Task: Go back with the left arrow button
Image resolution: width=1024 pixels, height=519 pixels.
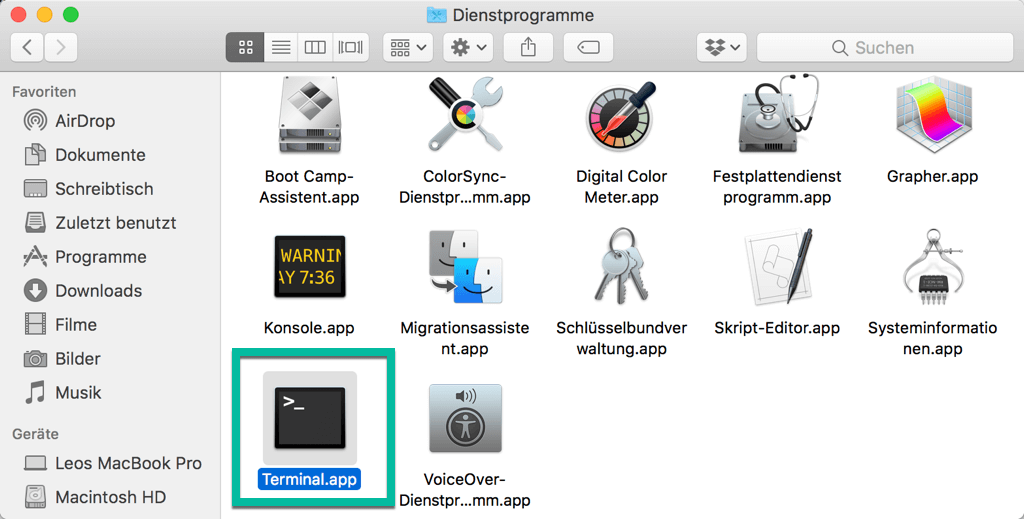Action: tap(27, 47)
